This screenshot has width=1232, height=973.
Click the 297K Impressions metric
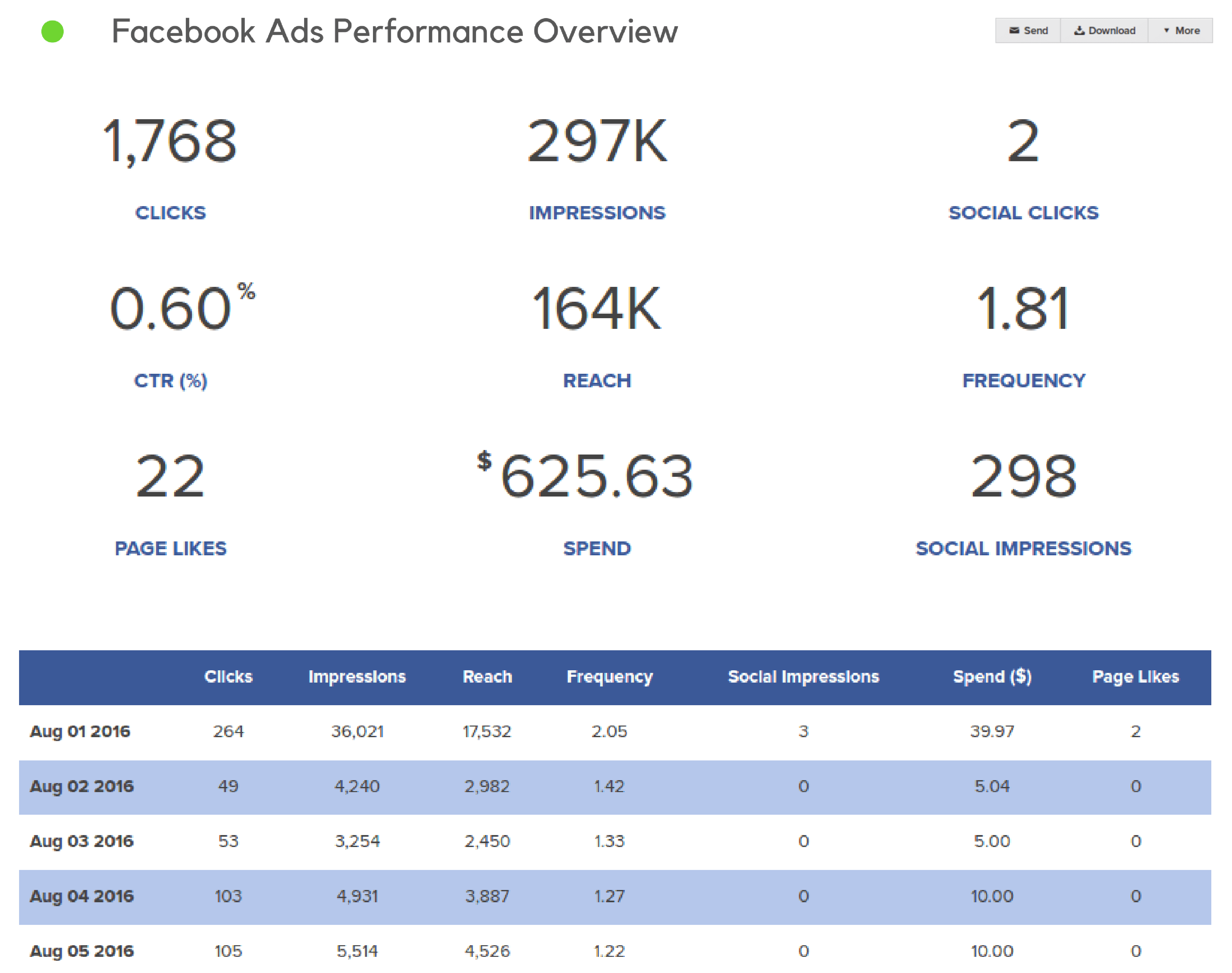(597, 141)
